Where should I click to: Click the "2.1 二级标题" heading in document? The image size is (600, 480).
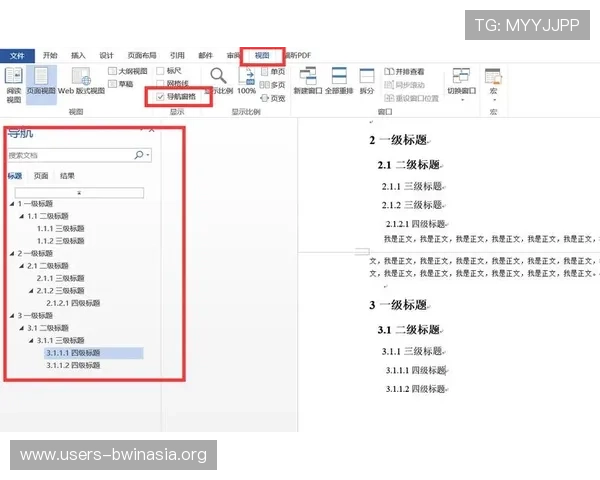(x=409, y=165)
